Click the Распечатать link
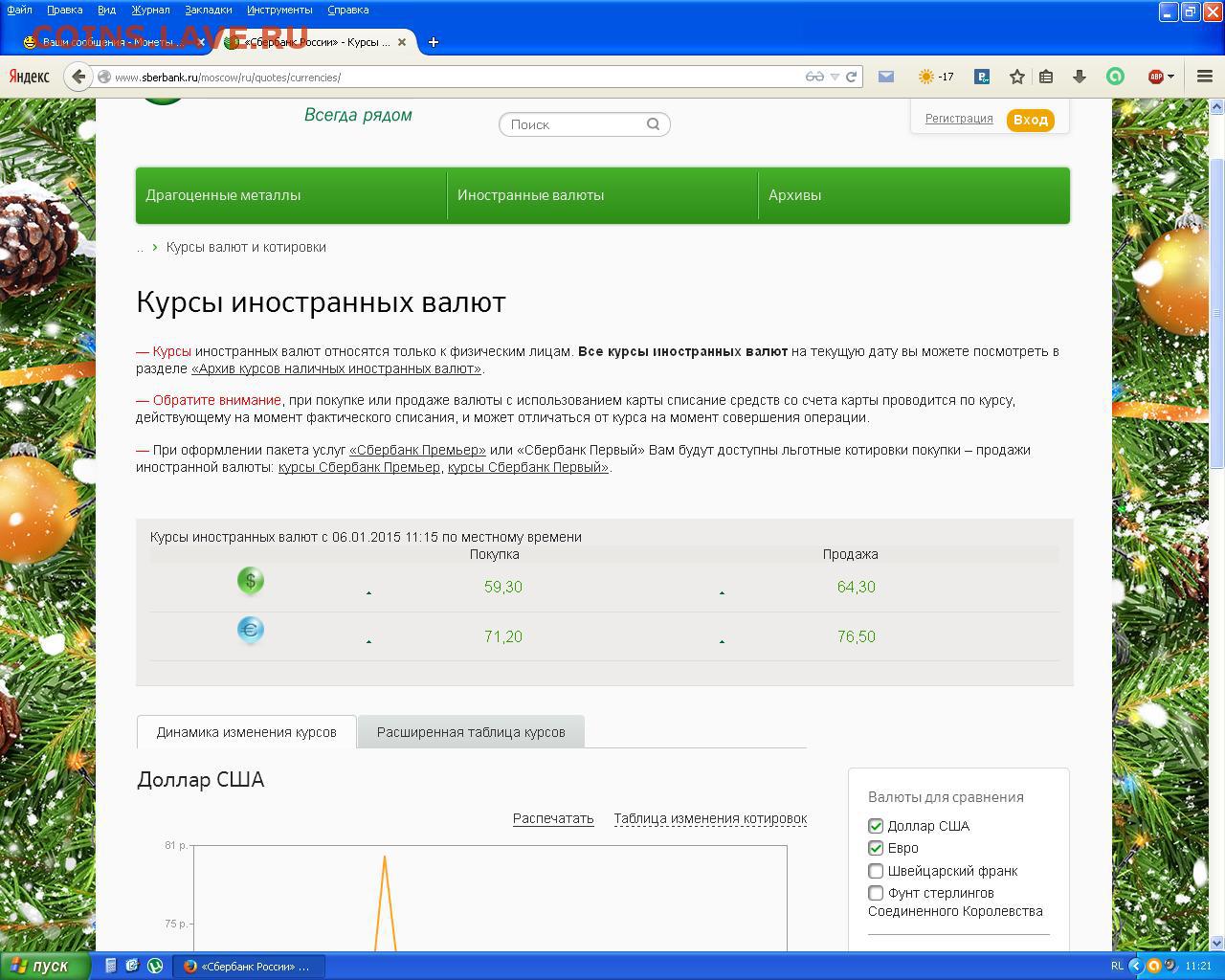Screen dimensions: 1225x980 [553, 818]
